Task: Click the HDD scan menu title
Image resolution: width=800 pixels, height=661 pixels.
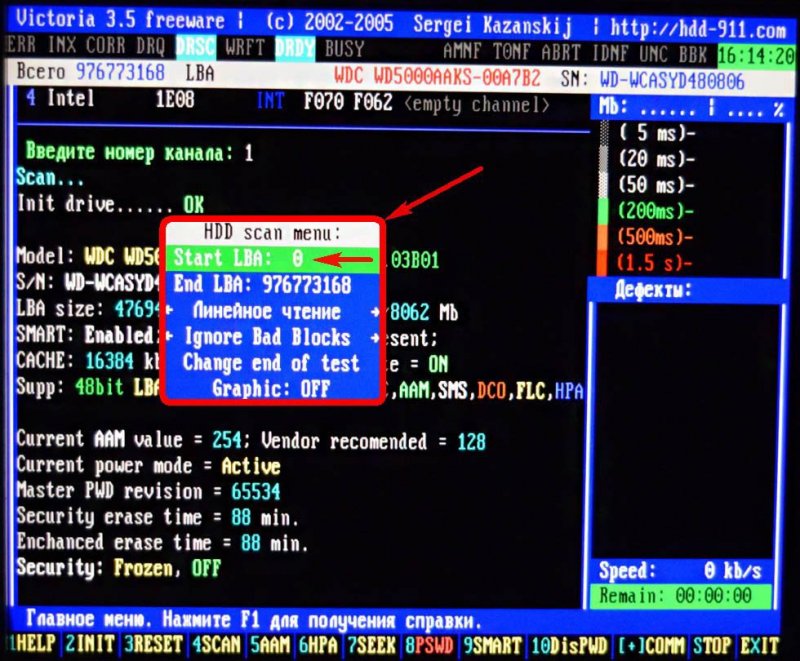Action: [x=272, y=233]
